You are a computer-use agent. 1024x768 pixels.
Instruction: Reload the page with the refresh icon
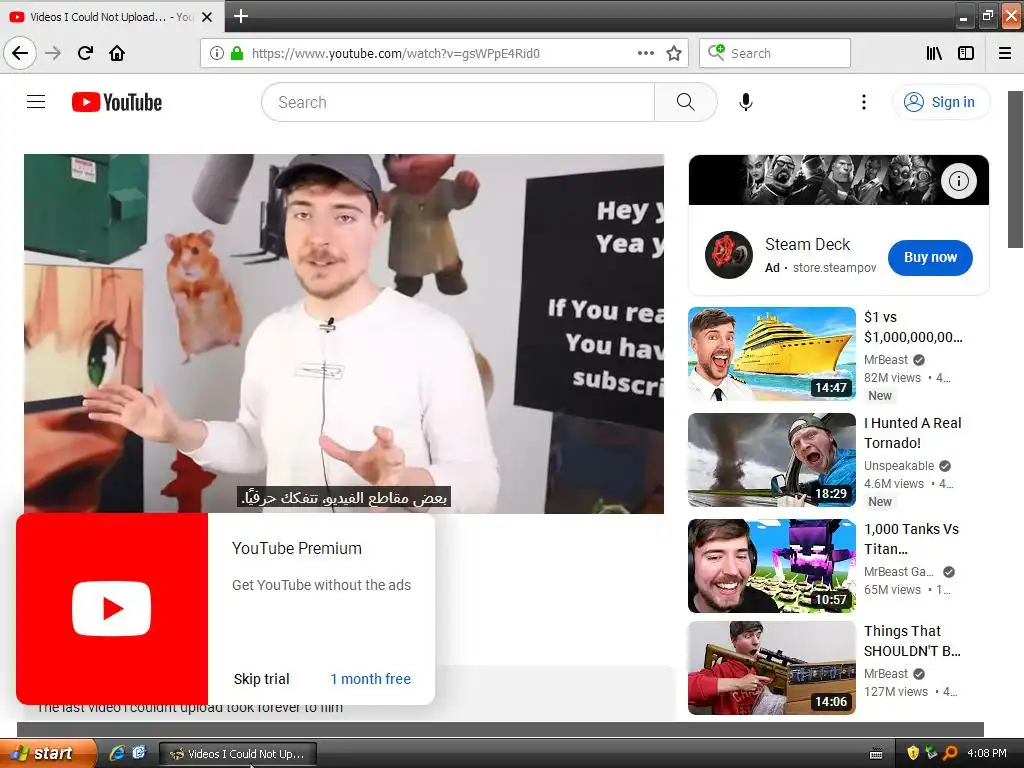(85, 53)
